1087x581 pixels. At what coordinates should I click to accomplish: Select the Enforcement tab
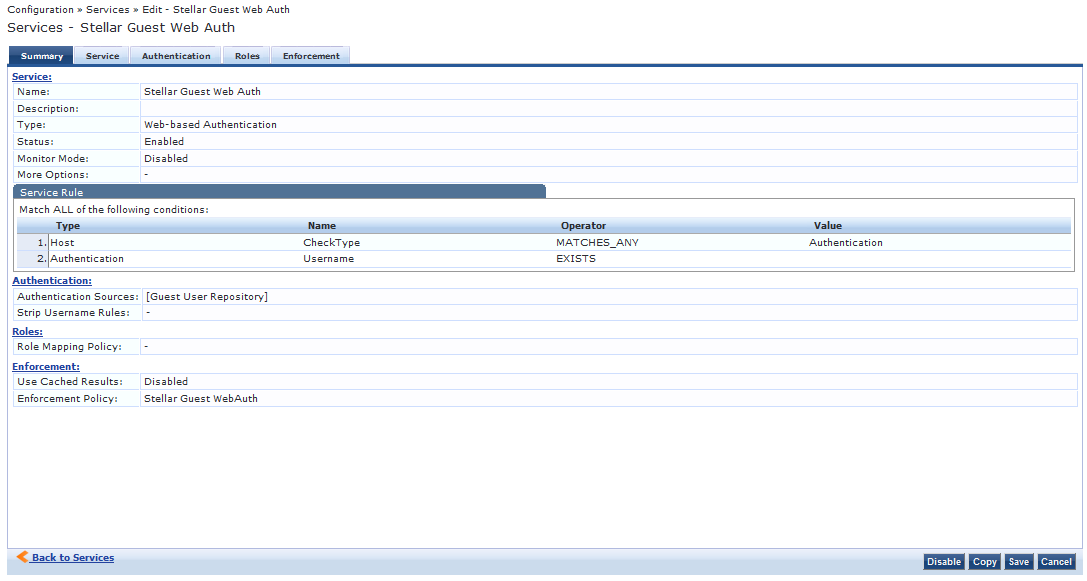(x=311, y=56)
